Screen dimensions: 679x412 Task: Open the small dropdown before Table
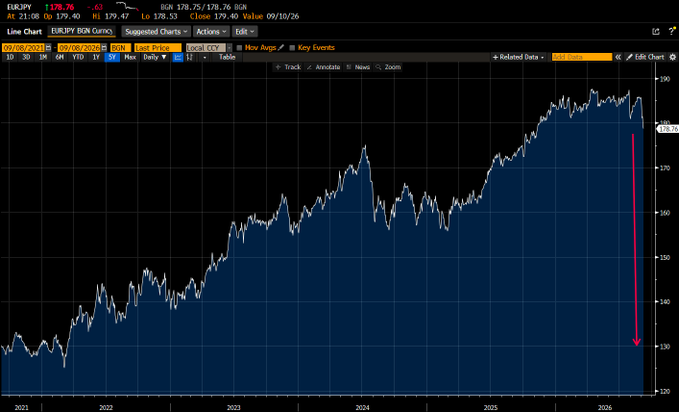click(204, 57)
